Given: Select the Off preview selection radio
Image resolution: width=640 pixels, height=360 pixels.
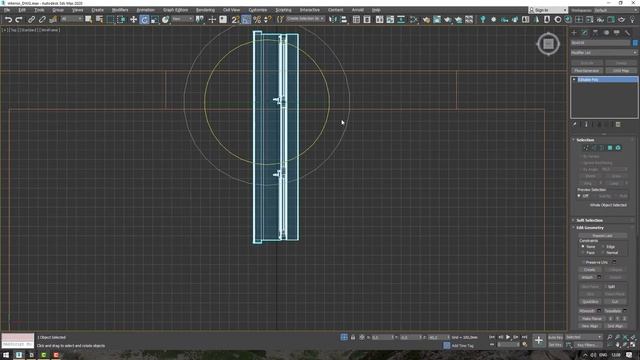Looking at the screenshot, I should click(x=579, y=196).
